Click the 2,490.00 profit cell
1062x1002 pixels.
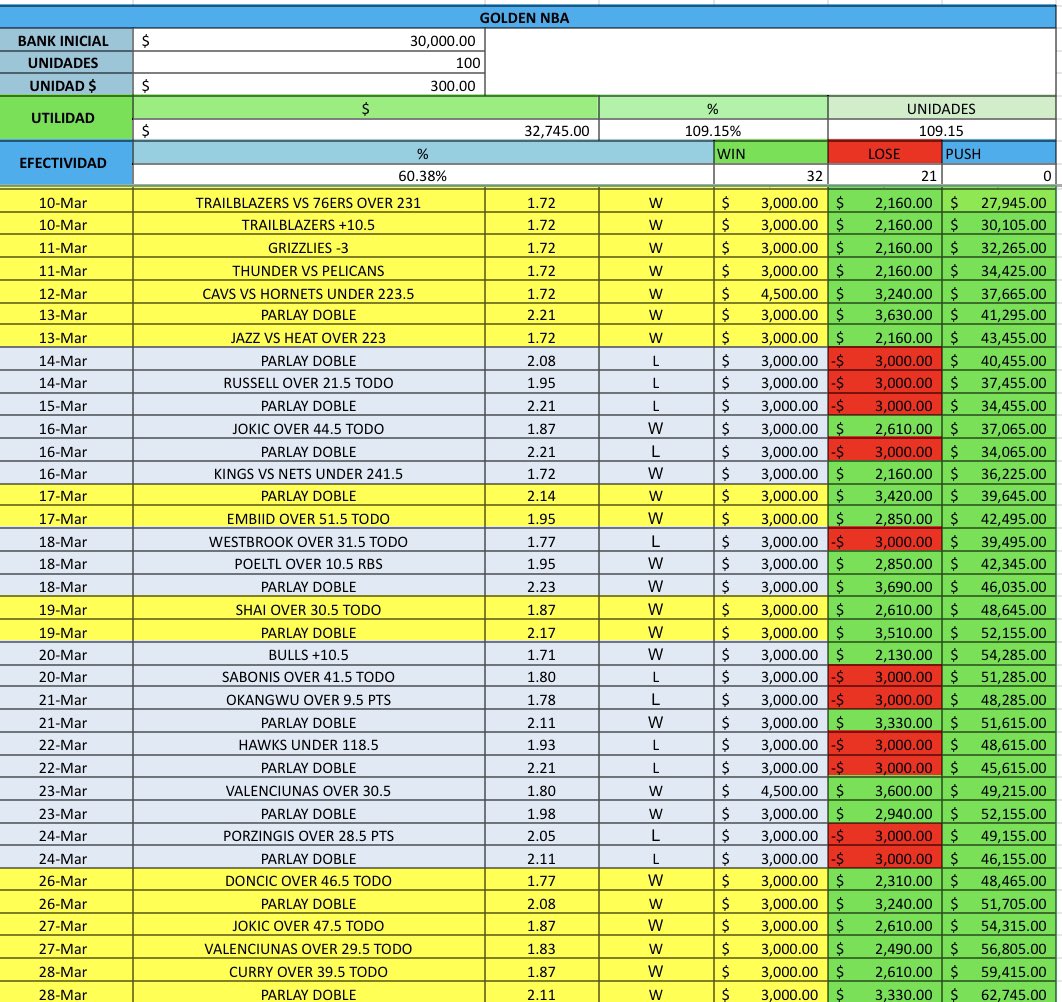(x=884, y=948)
